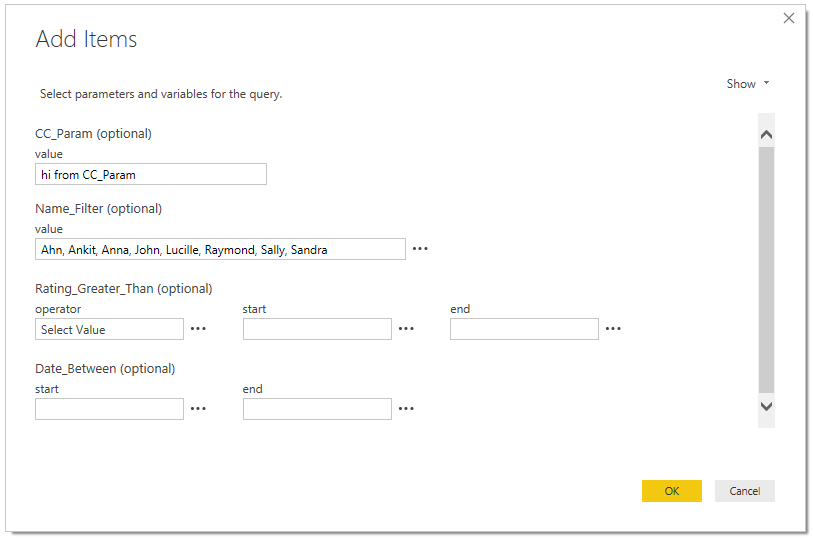Dismiss dialog with Cancel button
Image resolution: width=813 pixels, height=542 pixels.
745,491
